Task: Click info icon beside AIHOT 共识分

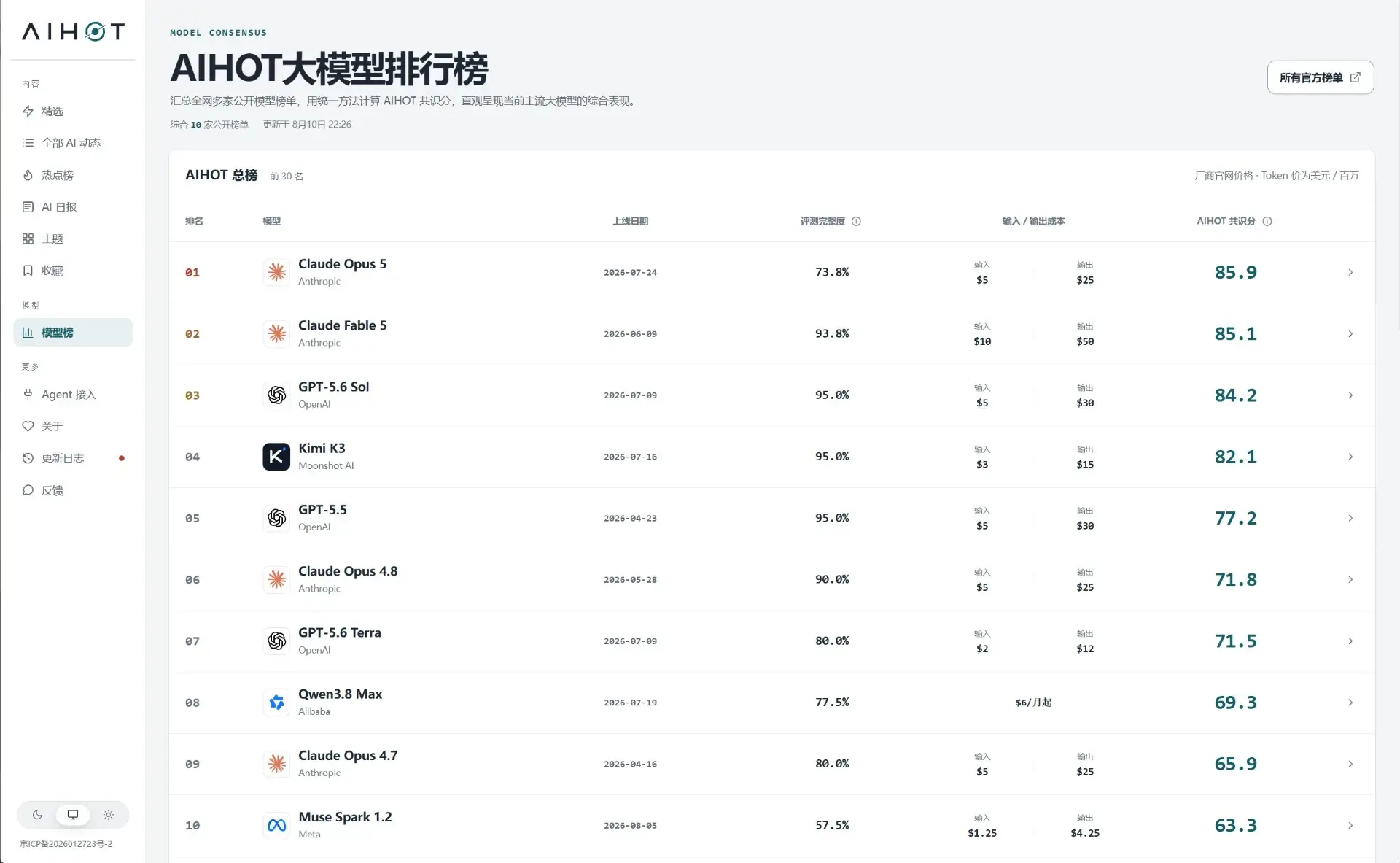Action: coord(1267,221)
